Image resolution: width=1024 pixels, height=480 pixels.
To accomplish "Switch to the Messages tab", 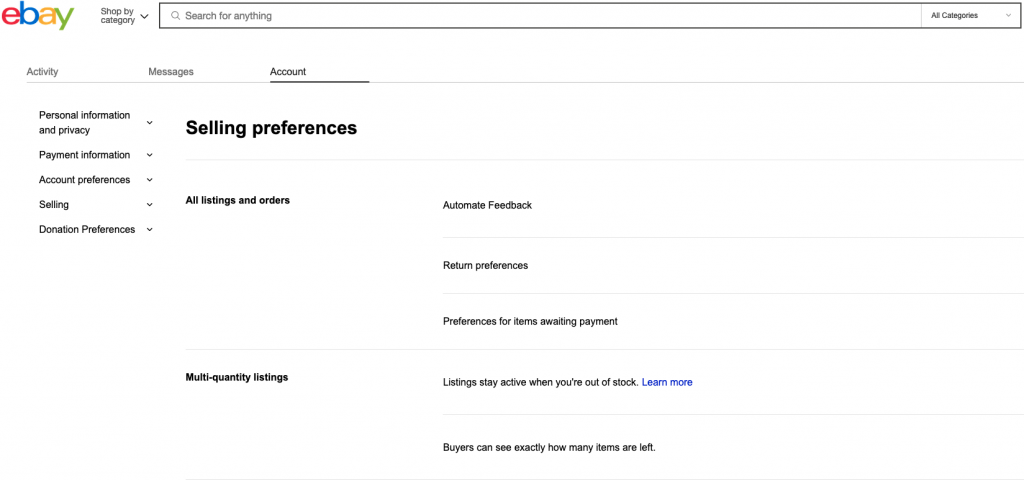I will 171,72.
